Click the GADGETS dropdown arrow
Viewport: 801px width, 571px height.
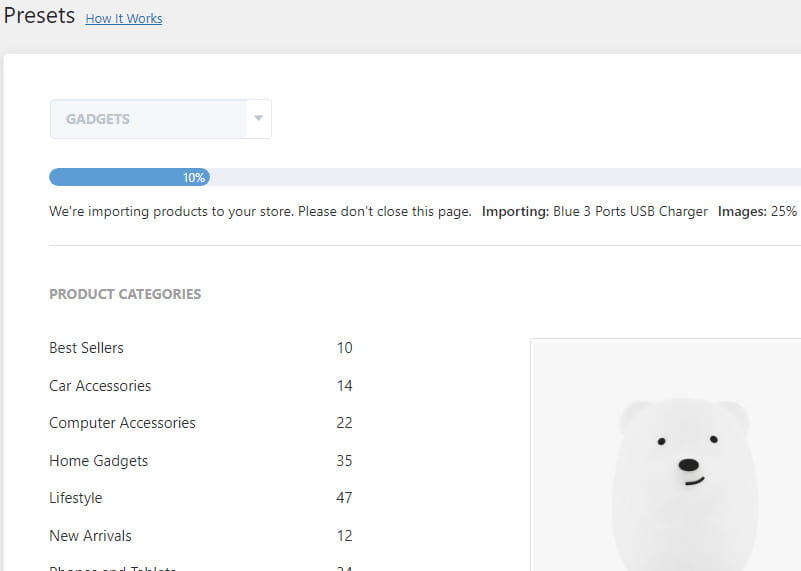pos(258,119)
